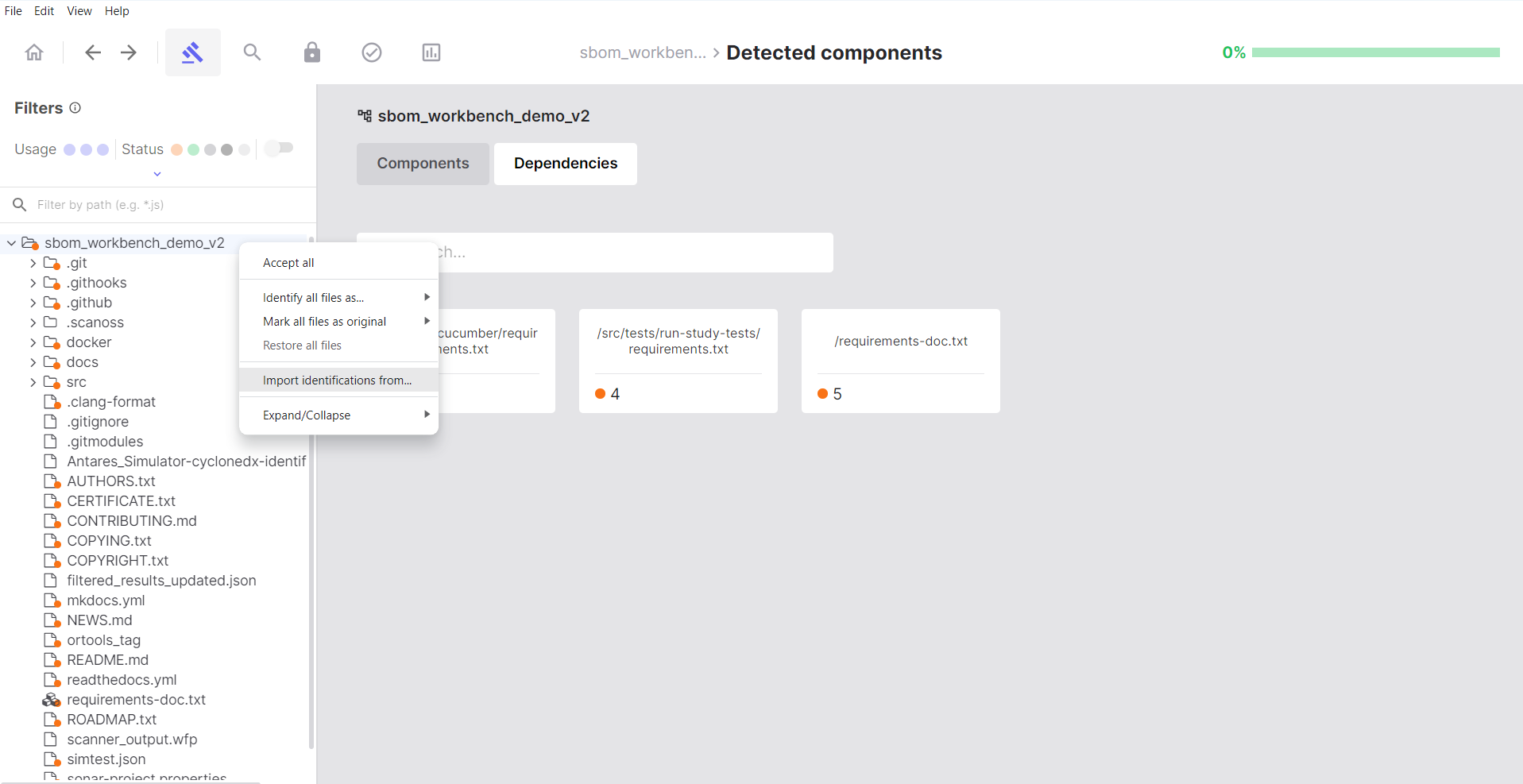Switch to the Components tab
Viewport: 1523px width, 784px height.
point(423,164)
